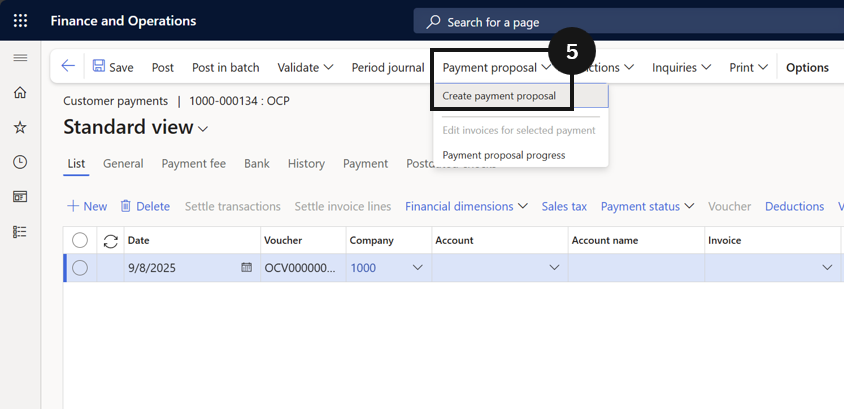The width and height of the screenshot is (844, 409).
Task: Click the search magnifier icon
Action: coord(433,22)
